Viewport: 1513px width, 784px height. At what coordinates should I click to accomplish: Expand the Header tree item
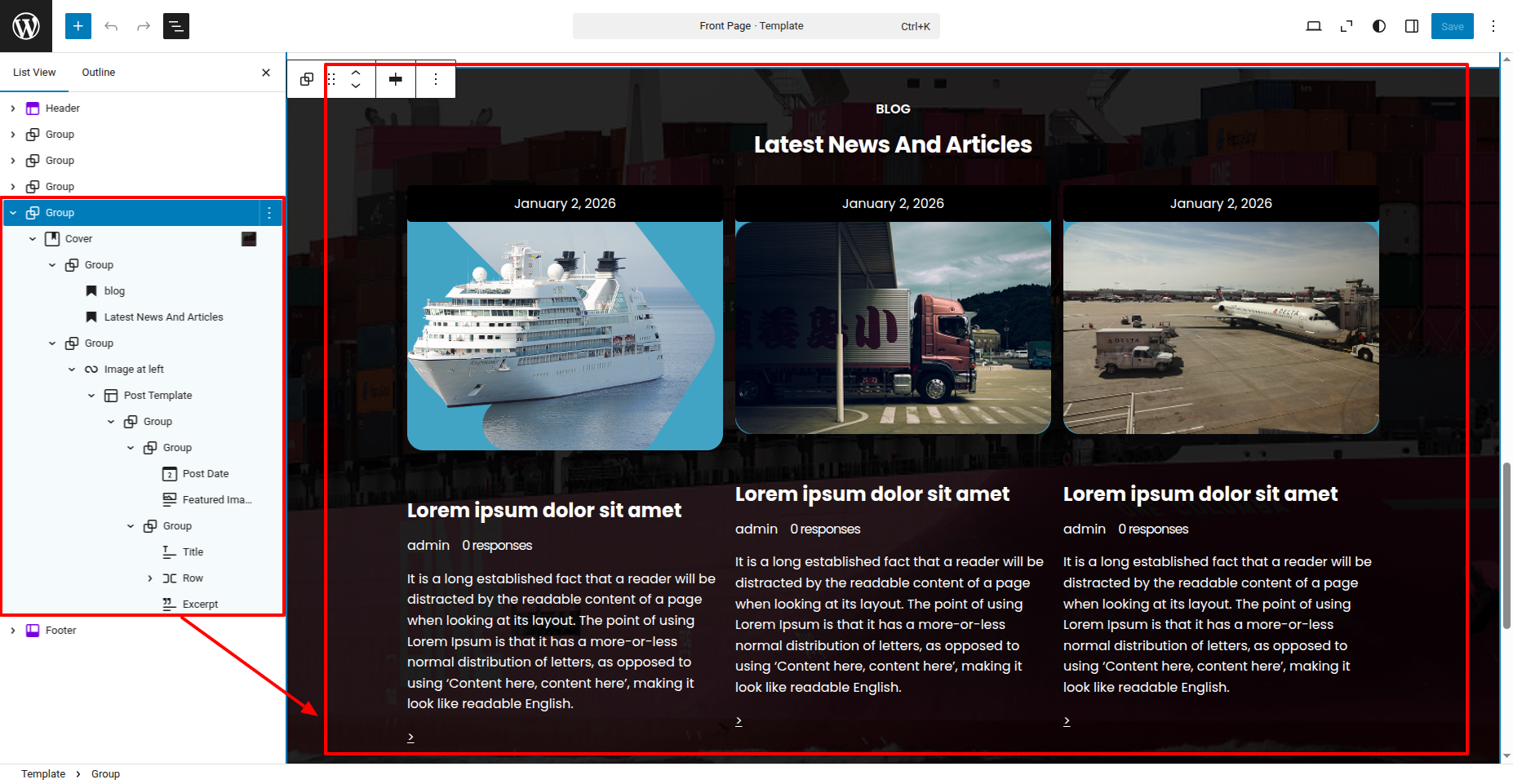[13, 109]
